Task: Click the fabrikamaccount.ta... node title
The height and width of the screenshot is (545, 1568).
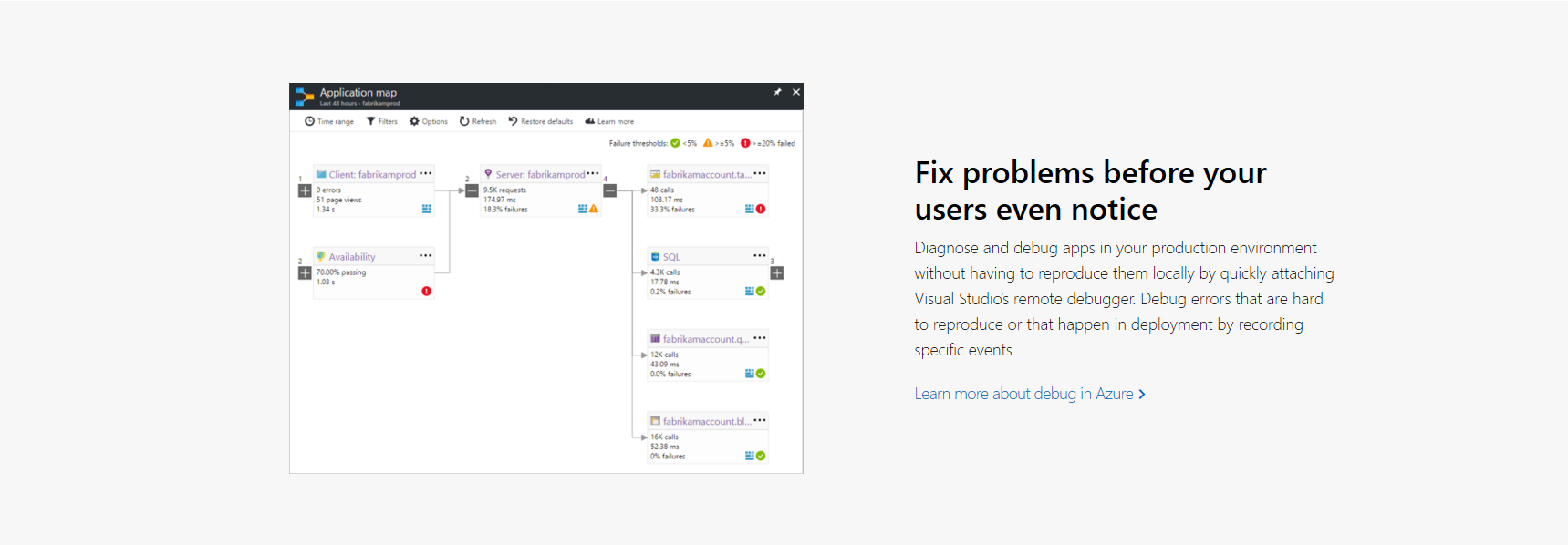Action: tap(707, 174)
